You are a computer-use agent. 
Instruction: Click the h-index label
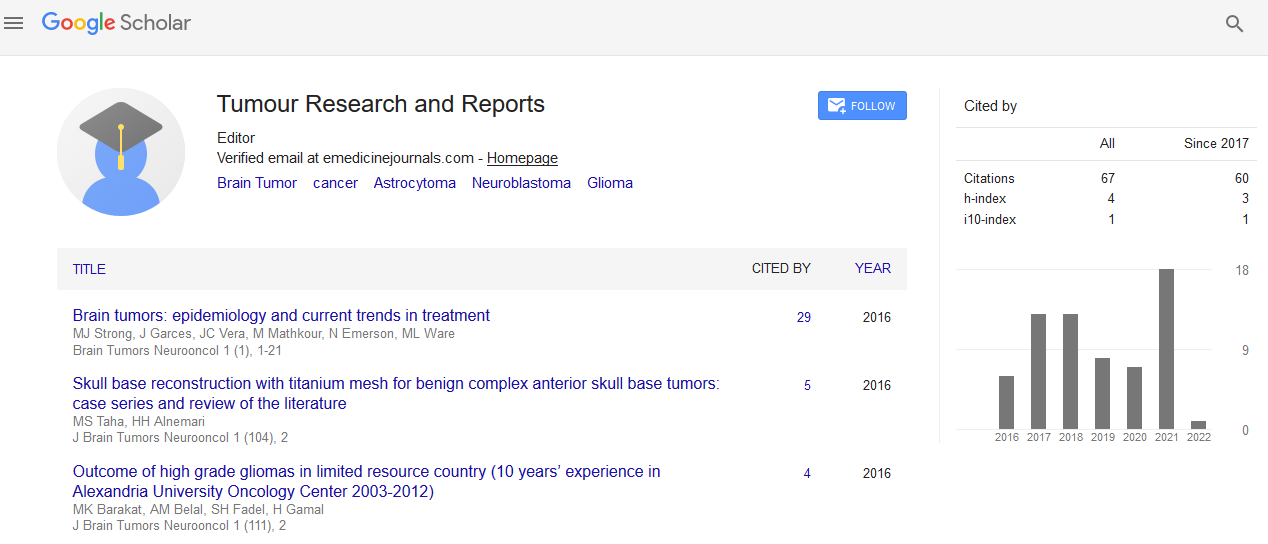point(985,199)
